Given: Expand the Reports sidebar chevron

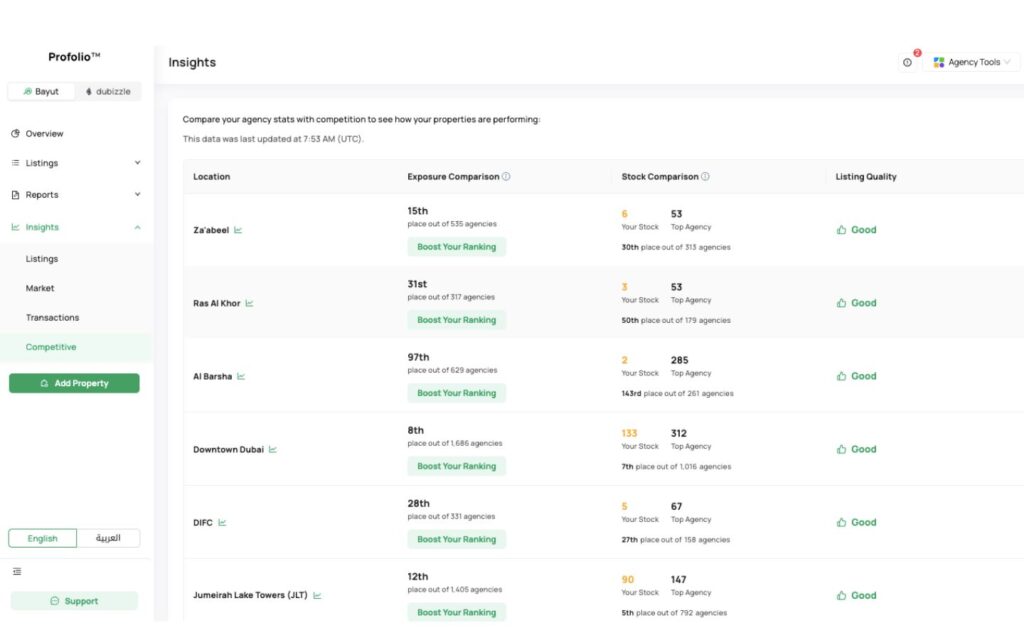Looking at the screenshot, I should (x=137, y=194).
